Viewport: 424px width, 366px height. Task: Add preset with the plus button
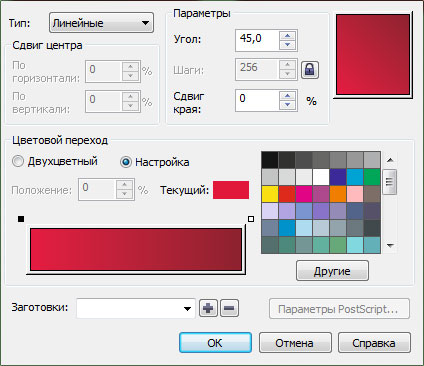pos(208,308)
